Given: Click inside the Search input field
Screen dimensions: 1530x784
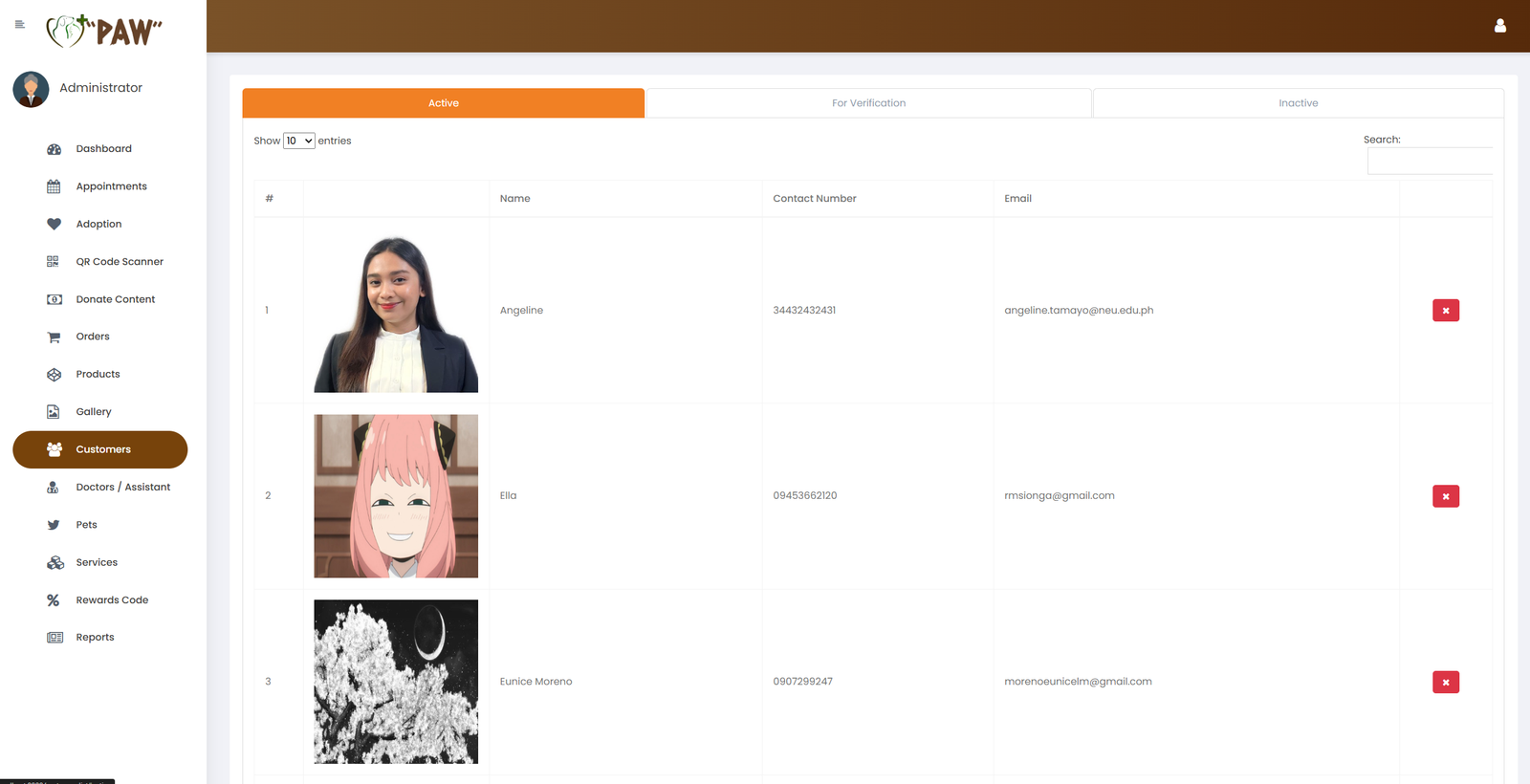Looking at the screenshot, I should (1430, 162).
